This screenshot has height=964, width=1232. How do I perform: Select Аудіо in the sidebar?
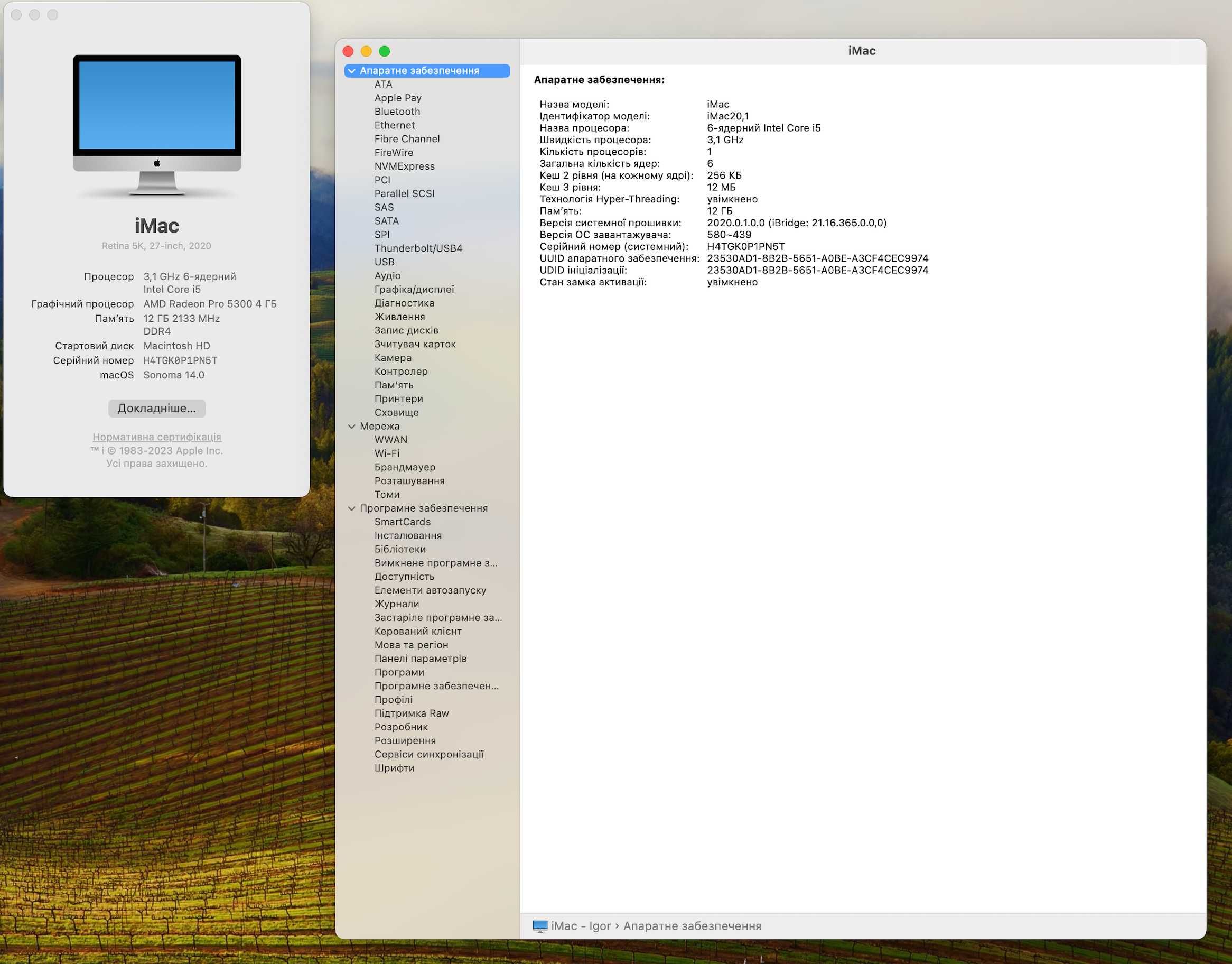[387, 276]
